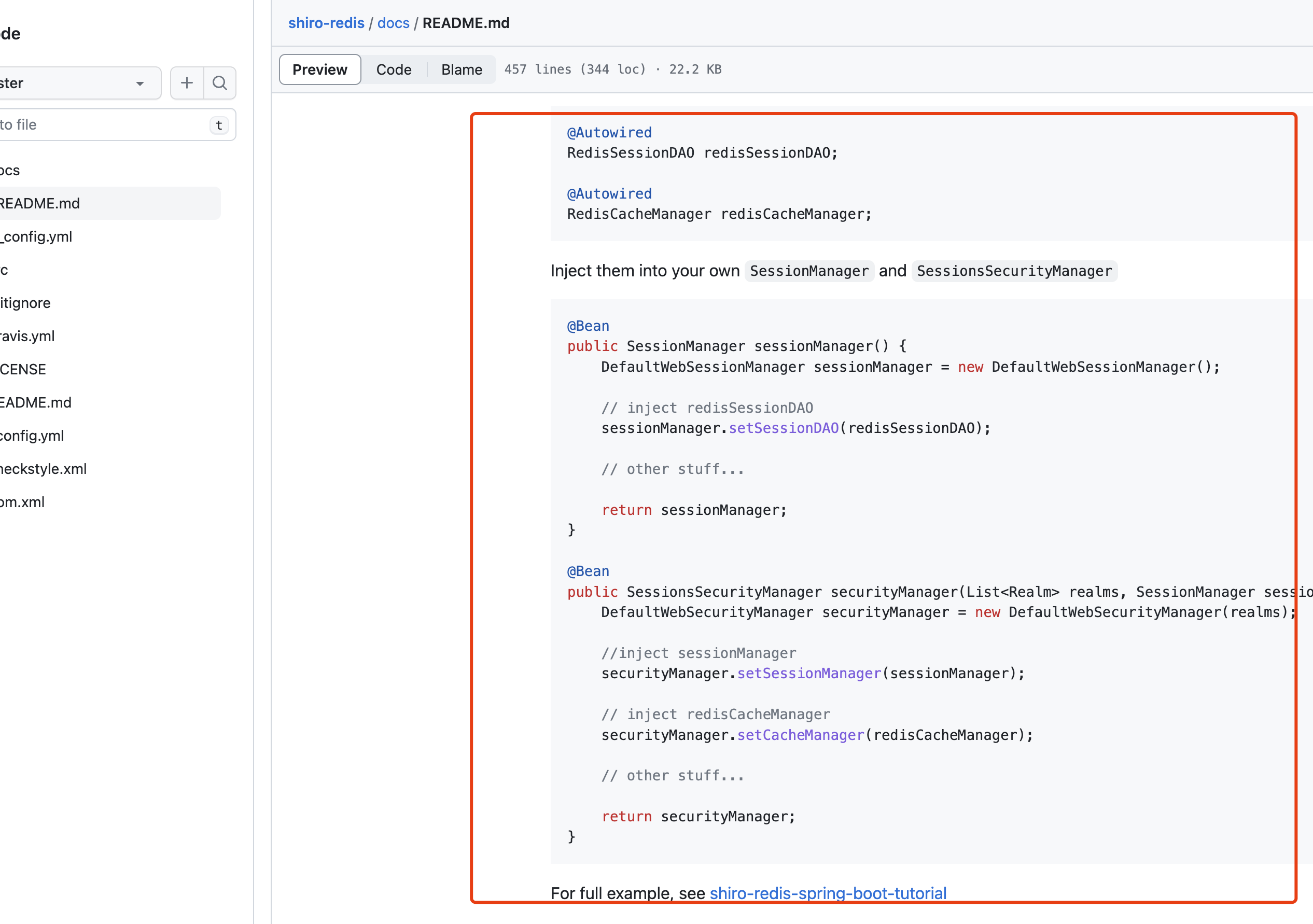1313x924 pixels.
Task: Click the plus add file icon
Action: (187, 83)
